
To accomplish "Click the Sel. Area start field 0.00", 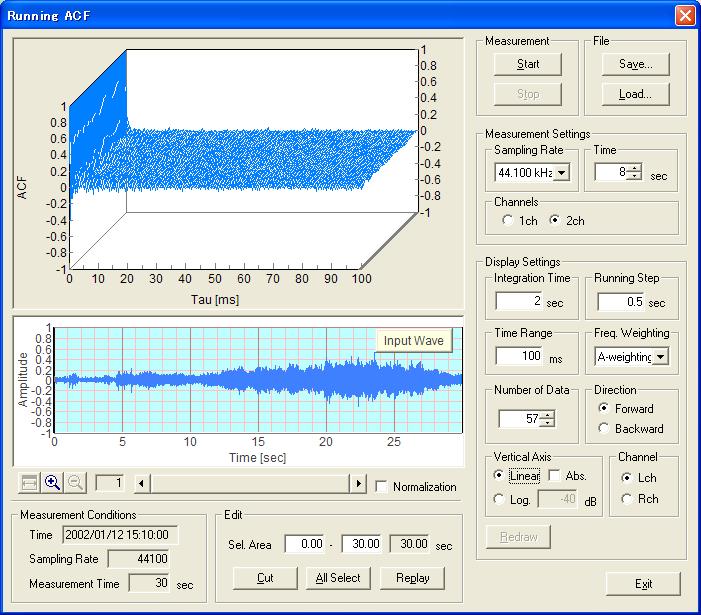I will pyautogui.click(x=304, y=543).
